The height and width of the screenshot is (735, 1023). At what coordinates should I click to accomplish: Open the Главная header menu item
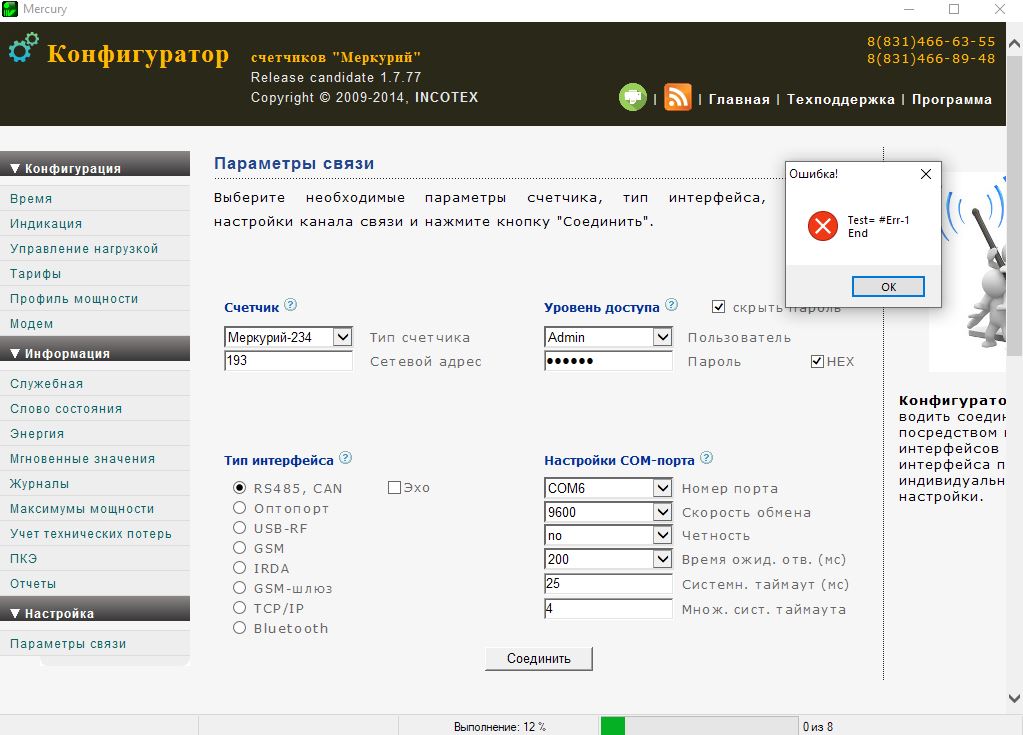click(x=739, y=100)
